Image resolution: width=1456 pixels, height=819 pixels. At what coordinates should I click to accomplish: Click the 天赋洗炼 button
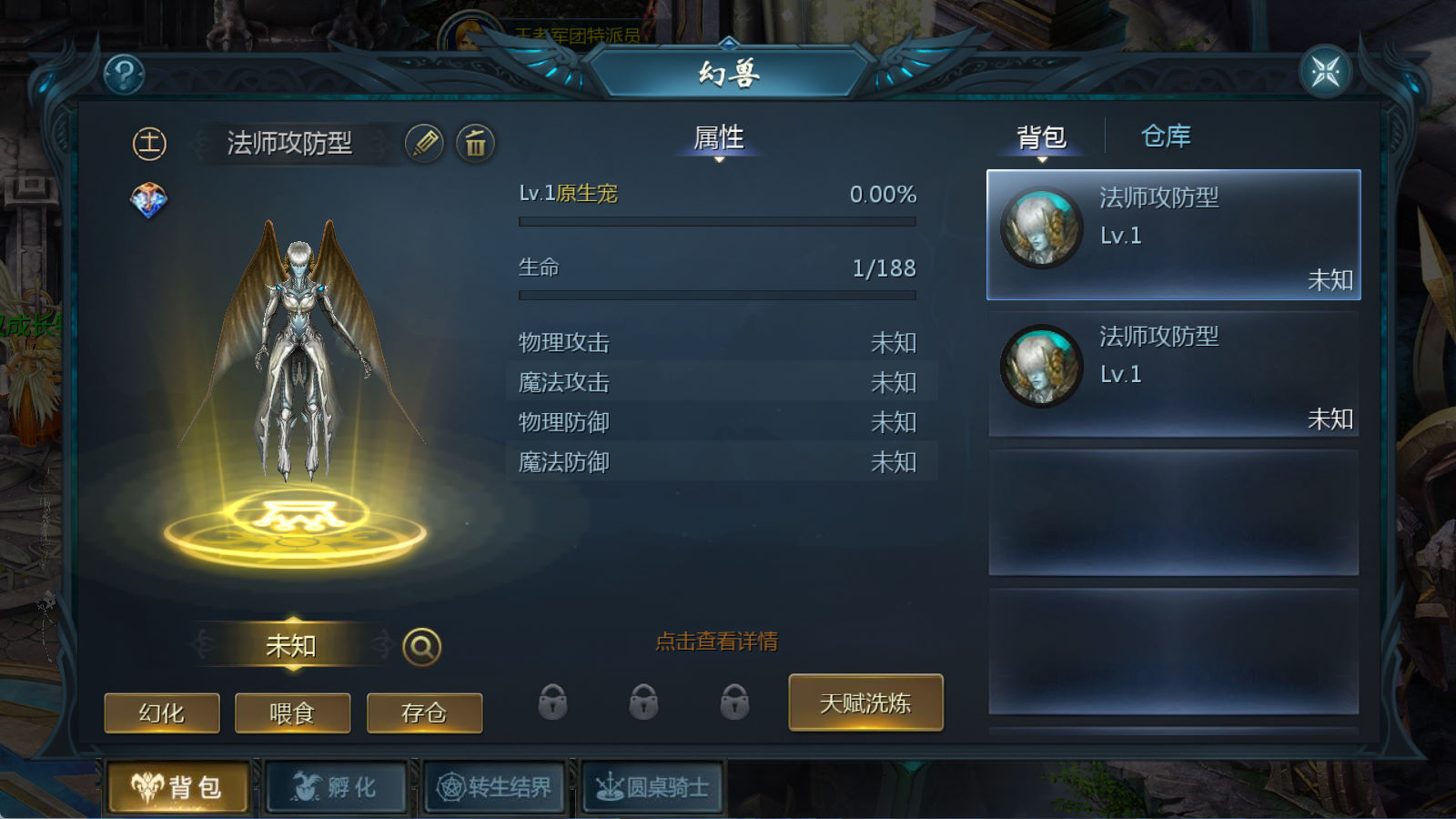coord(865,703)
